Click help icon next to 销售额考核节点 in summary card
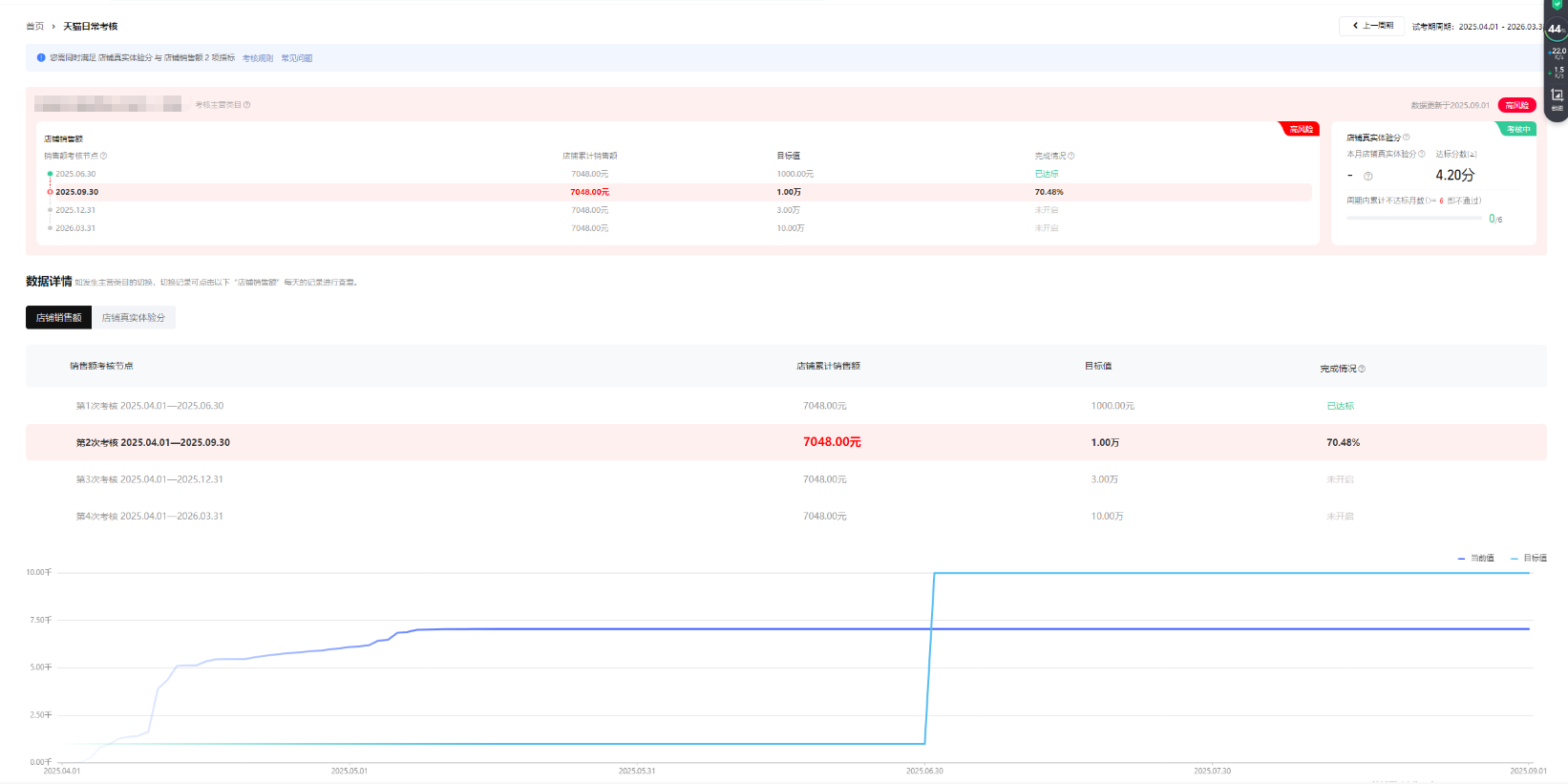The image size is (1568, 784). click(104, 156)
